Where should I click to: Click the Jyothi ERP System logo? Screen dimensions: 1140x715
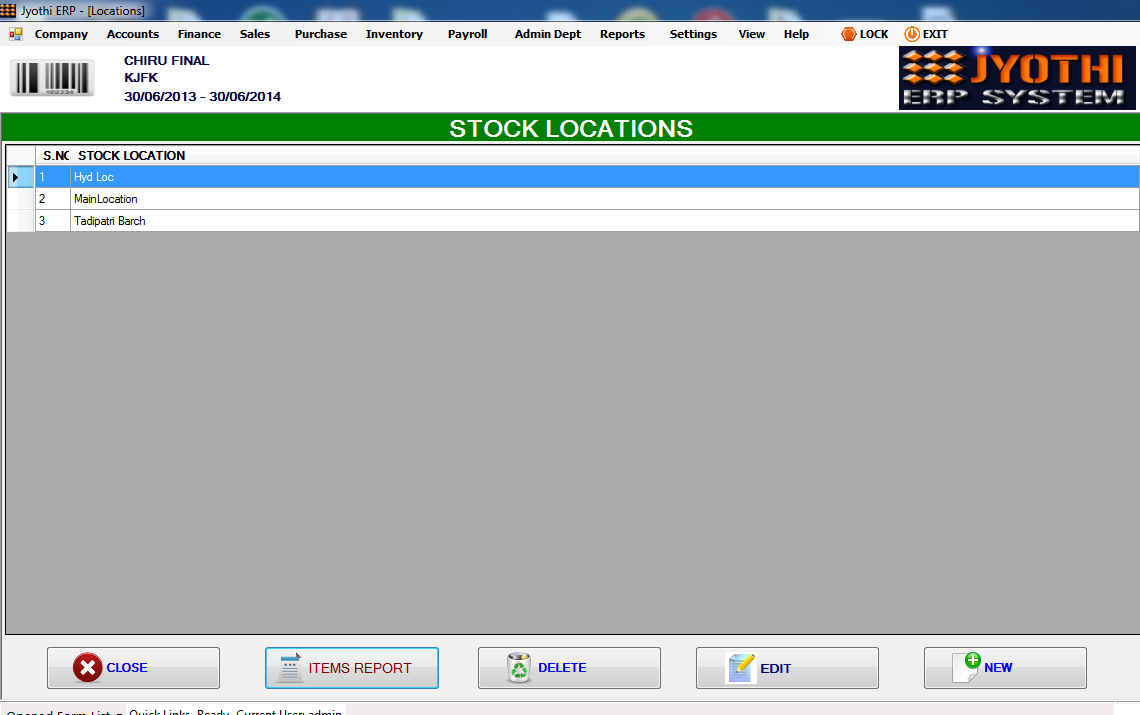pyautogui.click(x=1016, y=78)
